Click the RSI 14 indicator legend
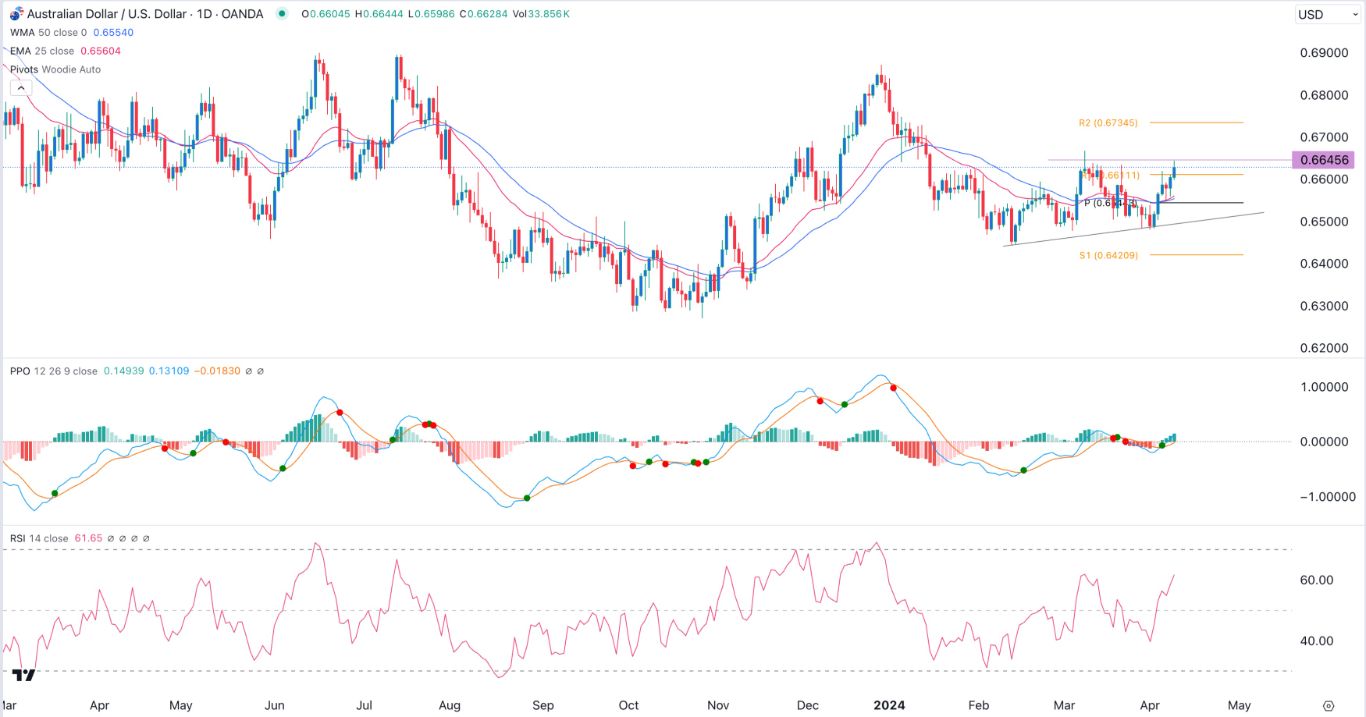This screenshot has height=717, width=1366. tap(40, 538)
